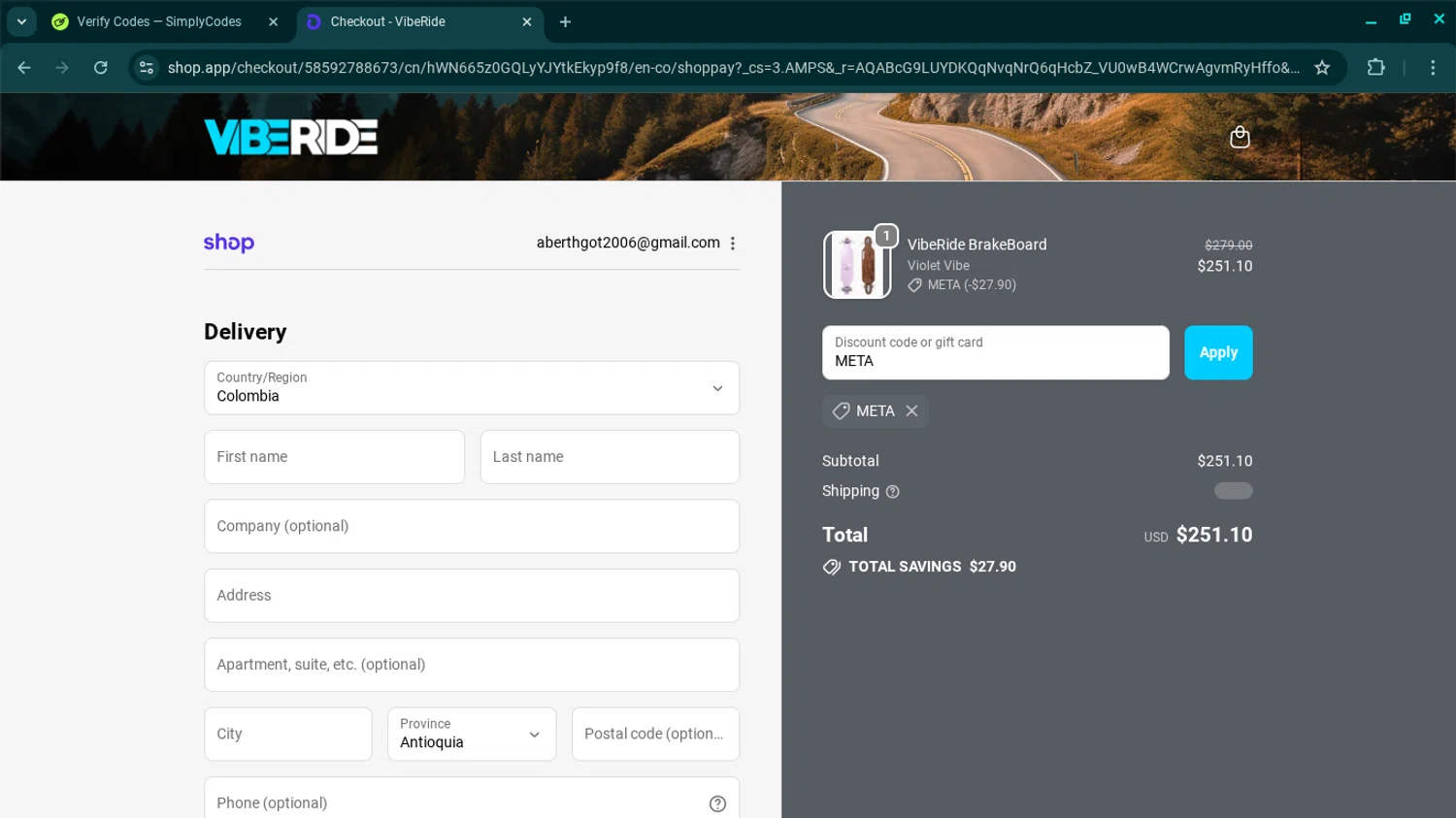
Task: Click the First name field
Action: [334, 457]
